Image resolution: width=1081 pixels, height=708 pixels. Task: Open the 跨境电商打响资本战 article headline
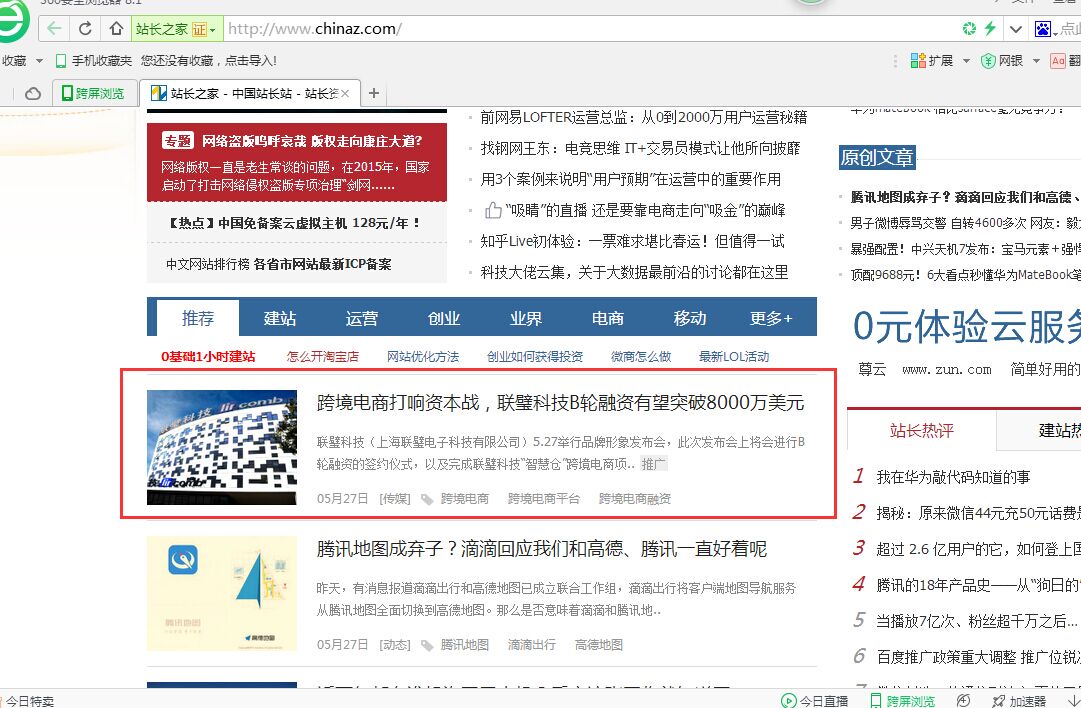pyautogui.click(x=560, y=403)
